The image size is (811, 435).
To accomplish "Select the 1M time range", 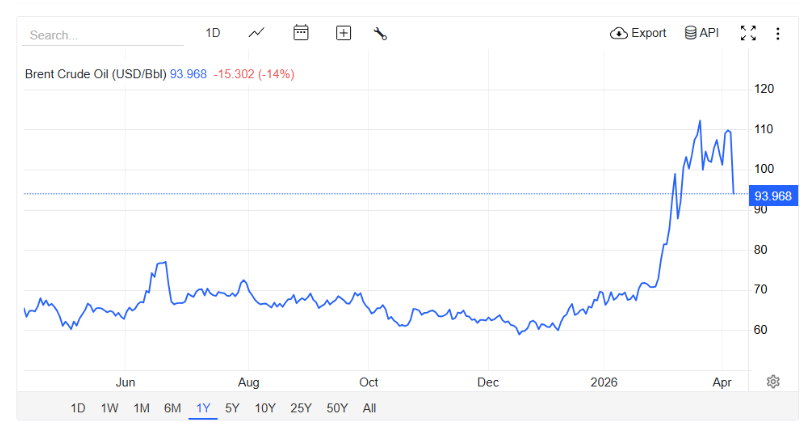I will point(141,408).
